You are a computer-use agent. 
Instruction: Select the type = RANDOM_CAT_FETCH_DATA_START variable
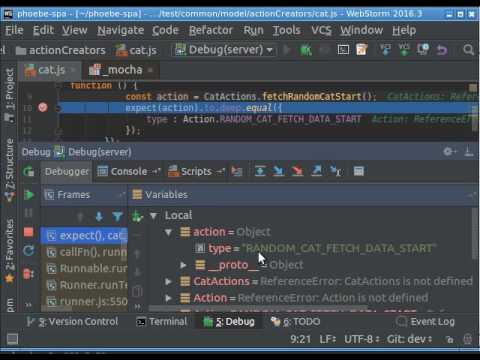pos(315,248)
